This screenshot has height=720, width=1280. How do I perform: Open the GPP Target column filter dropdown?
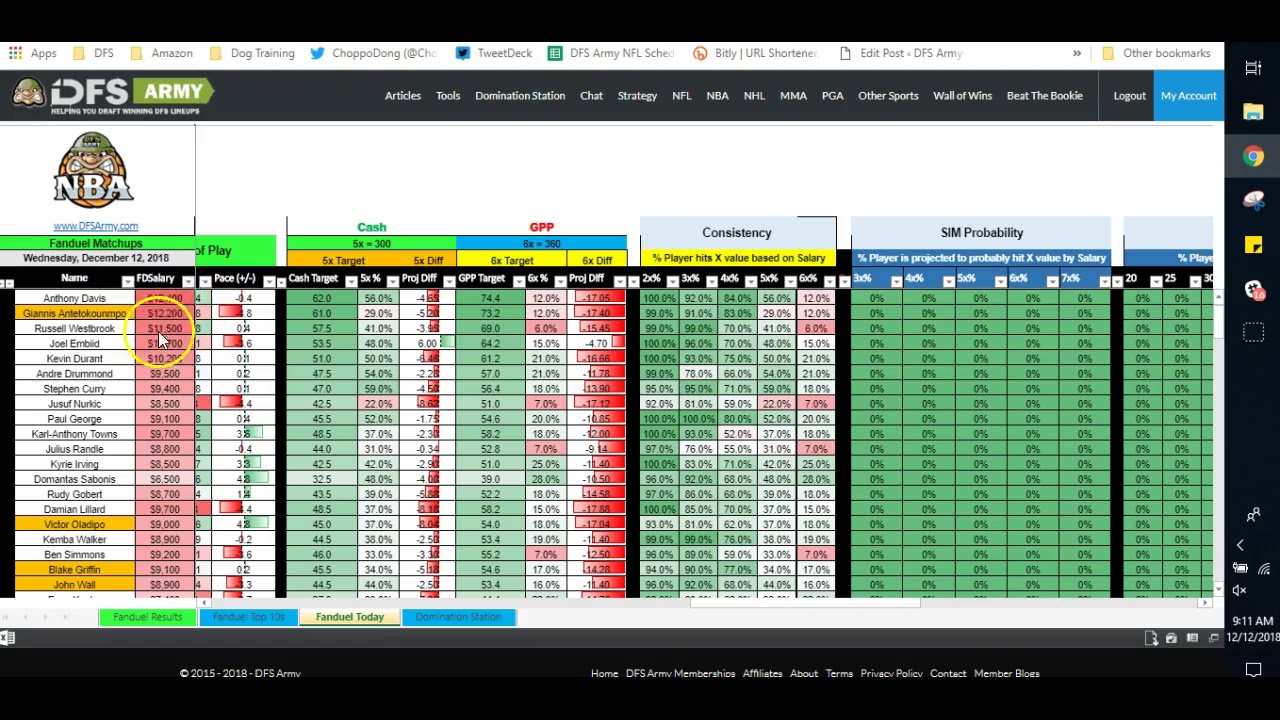[517, 281]
